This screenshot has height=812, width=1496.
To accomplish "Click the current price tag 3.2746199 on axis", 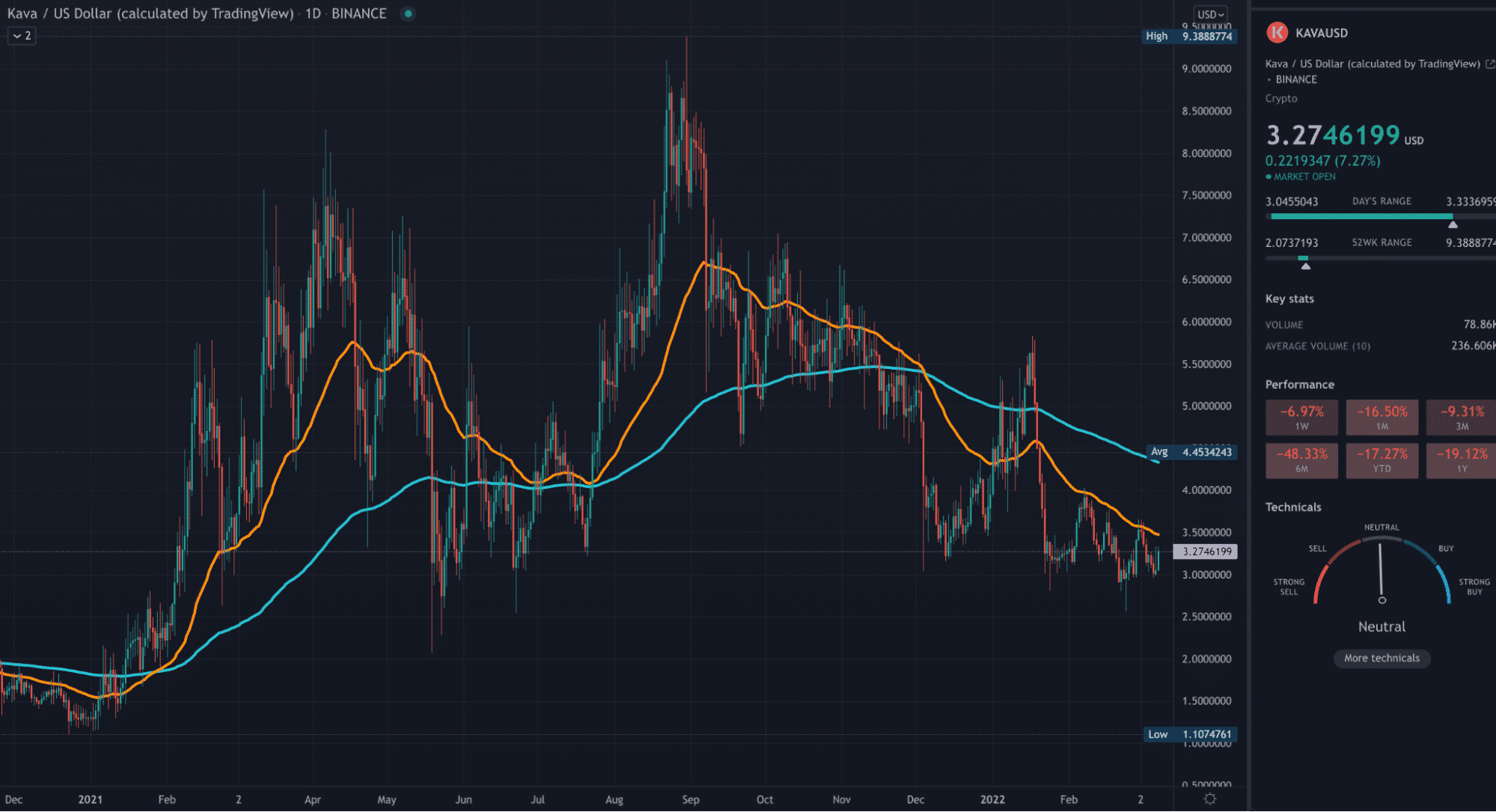I will [1206, 552].
